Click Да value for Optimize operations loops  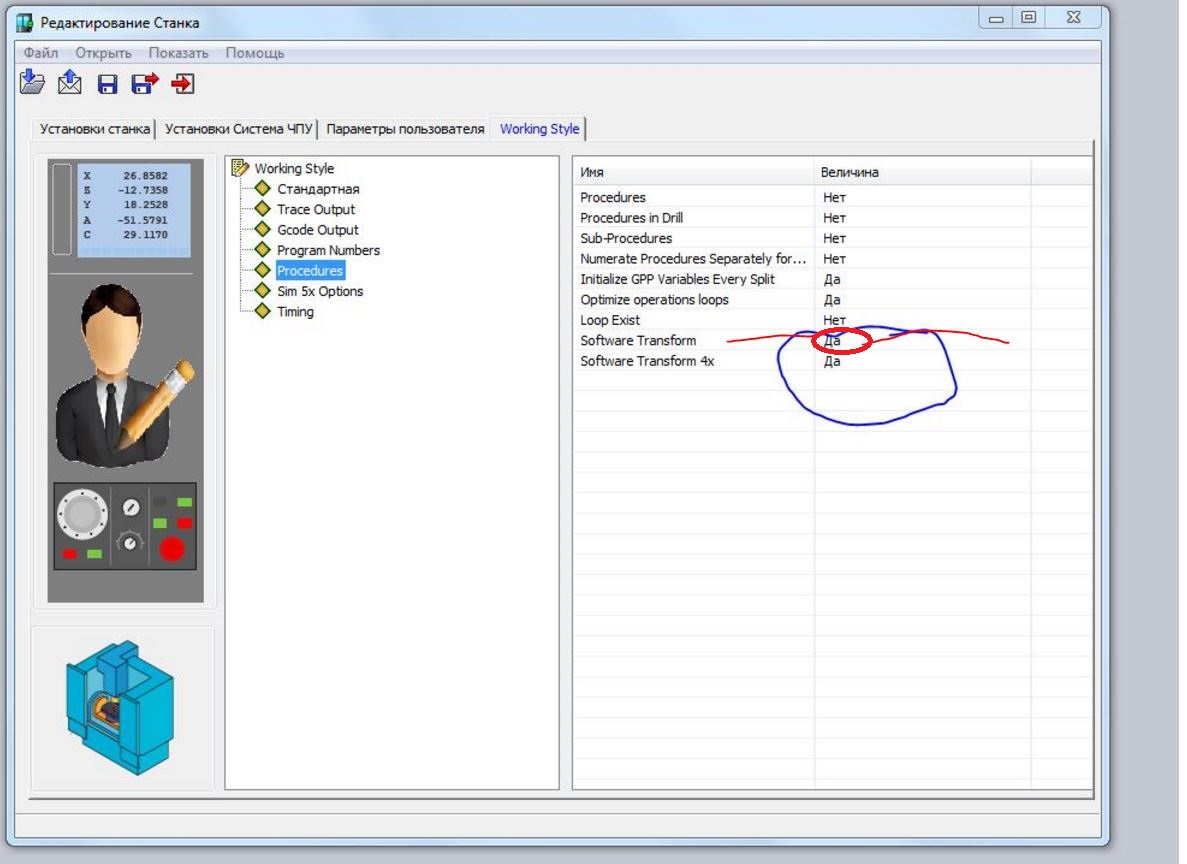click(832, 299)
